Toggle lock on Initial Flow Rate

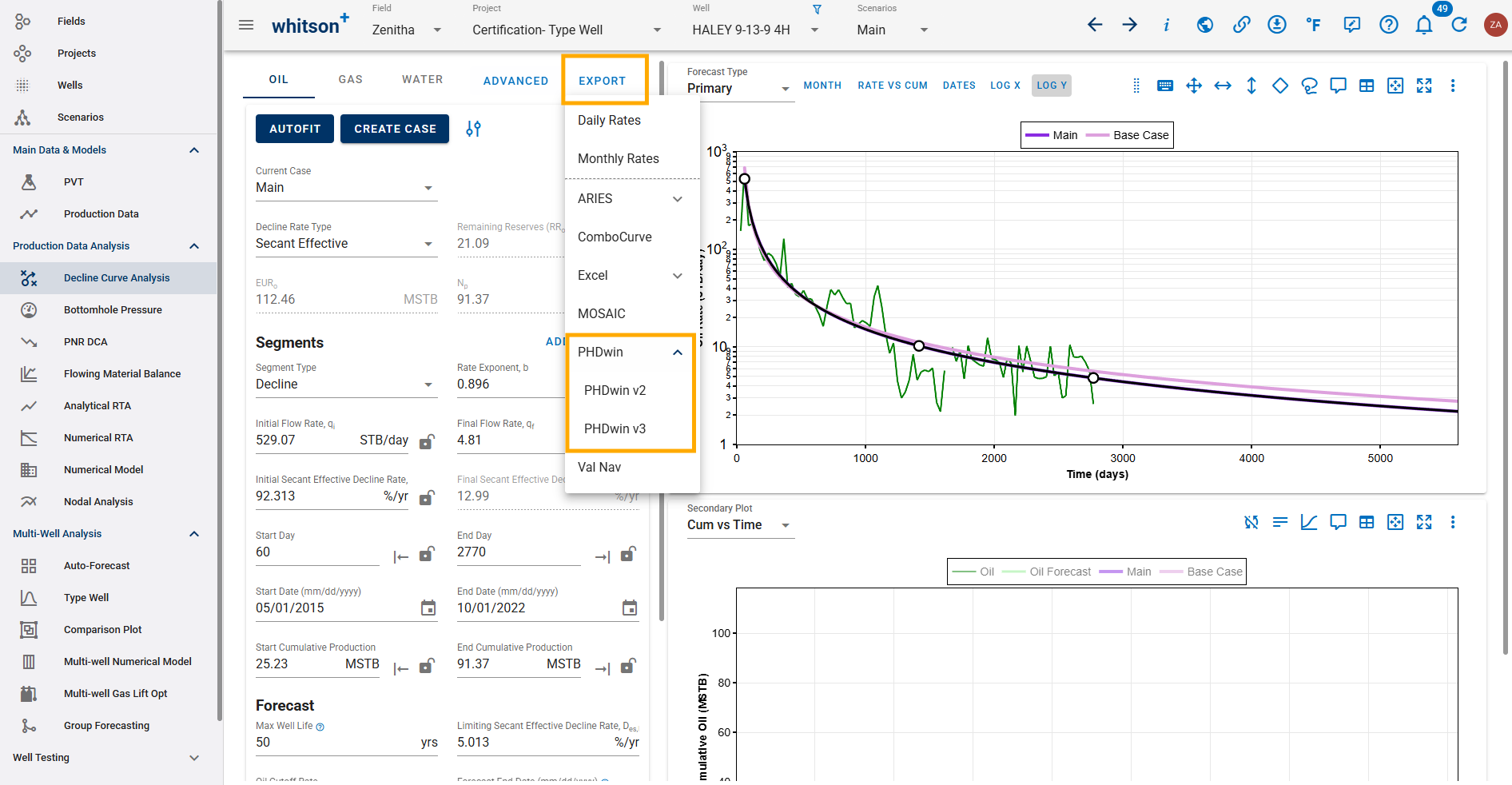pyautogui.click(x=427, y=442)
